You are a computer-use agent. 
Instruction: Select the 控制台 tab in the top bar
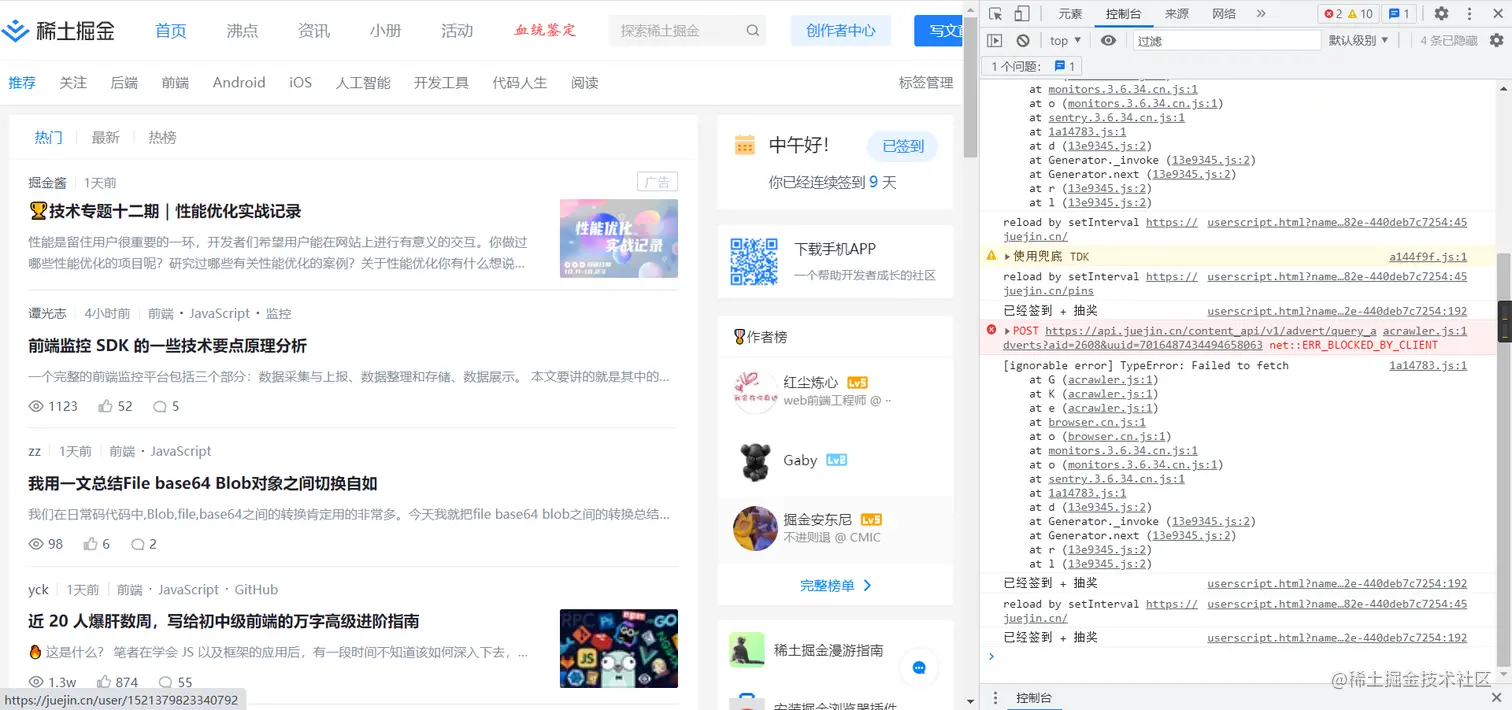tap(1124, 14)
